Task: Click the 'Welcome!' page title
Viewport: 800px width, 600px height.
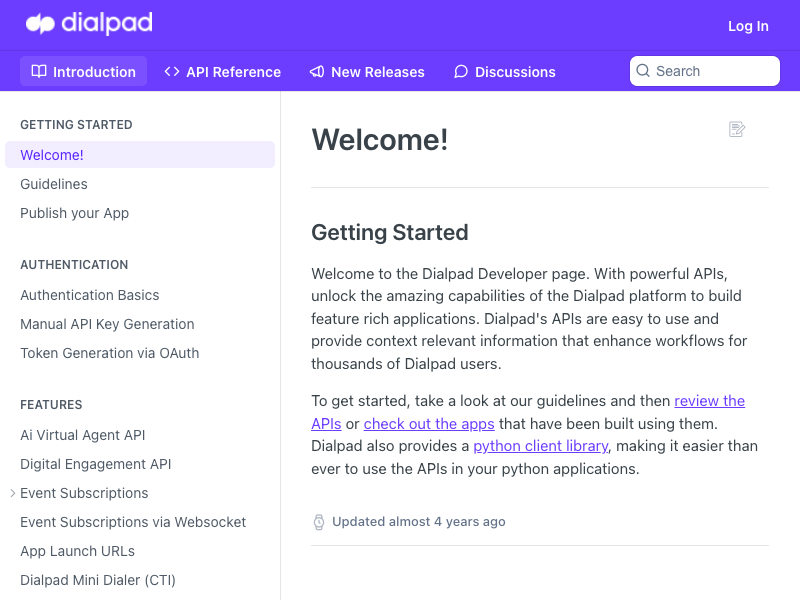Action: click(380, 139)
